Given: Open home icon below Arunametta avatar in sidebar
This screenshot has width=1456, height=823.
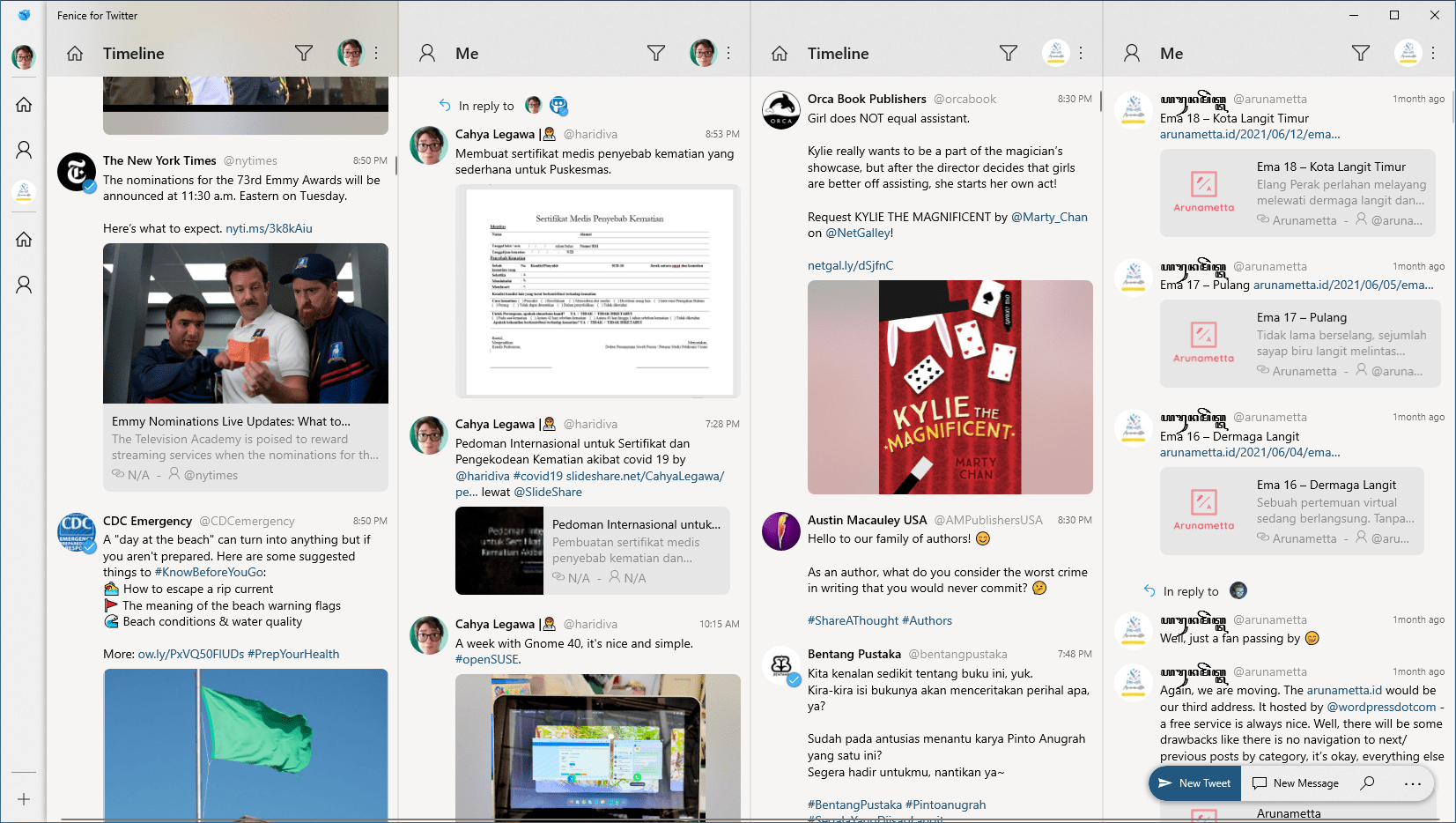Looking at the screenshot, I should (x=24, y=239).
